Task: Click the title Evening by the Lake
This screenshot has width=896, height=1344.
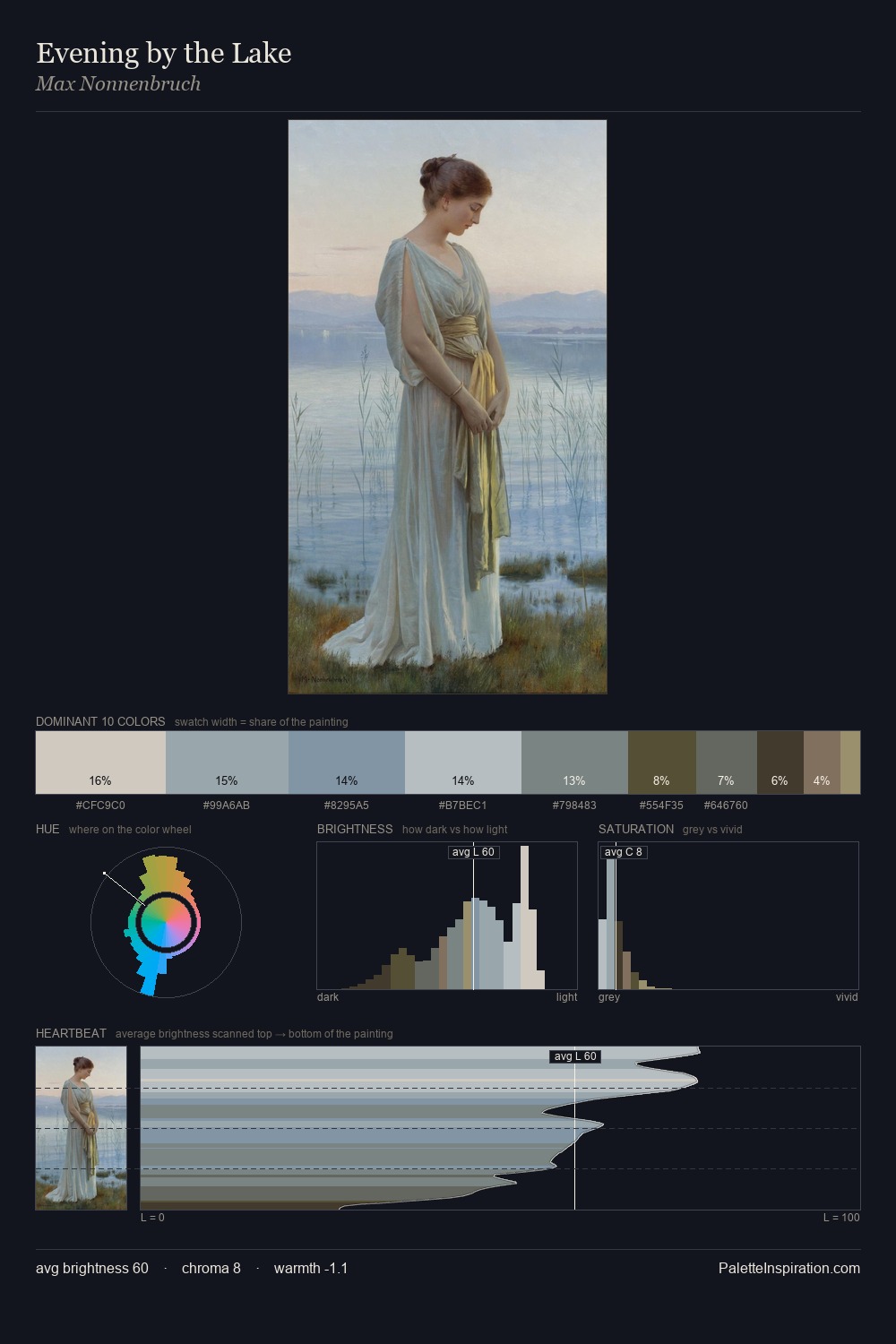Action: (163, 53)
